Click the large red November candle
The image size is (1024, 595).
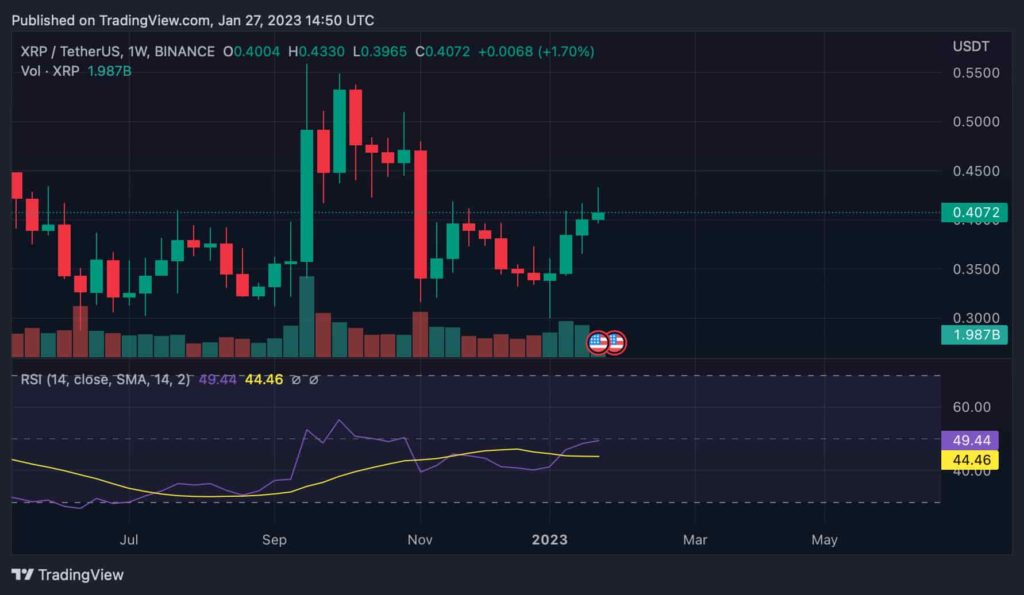point(421,214)
